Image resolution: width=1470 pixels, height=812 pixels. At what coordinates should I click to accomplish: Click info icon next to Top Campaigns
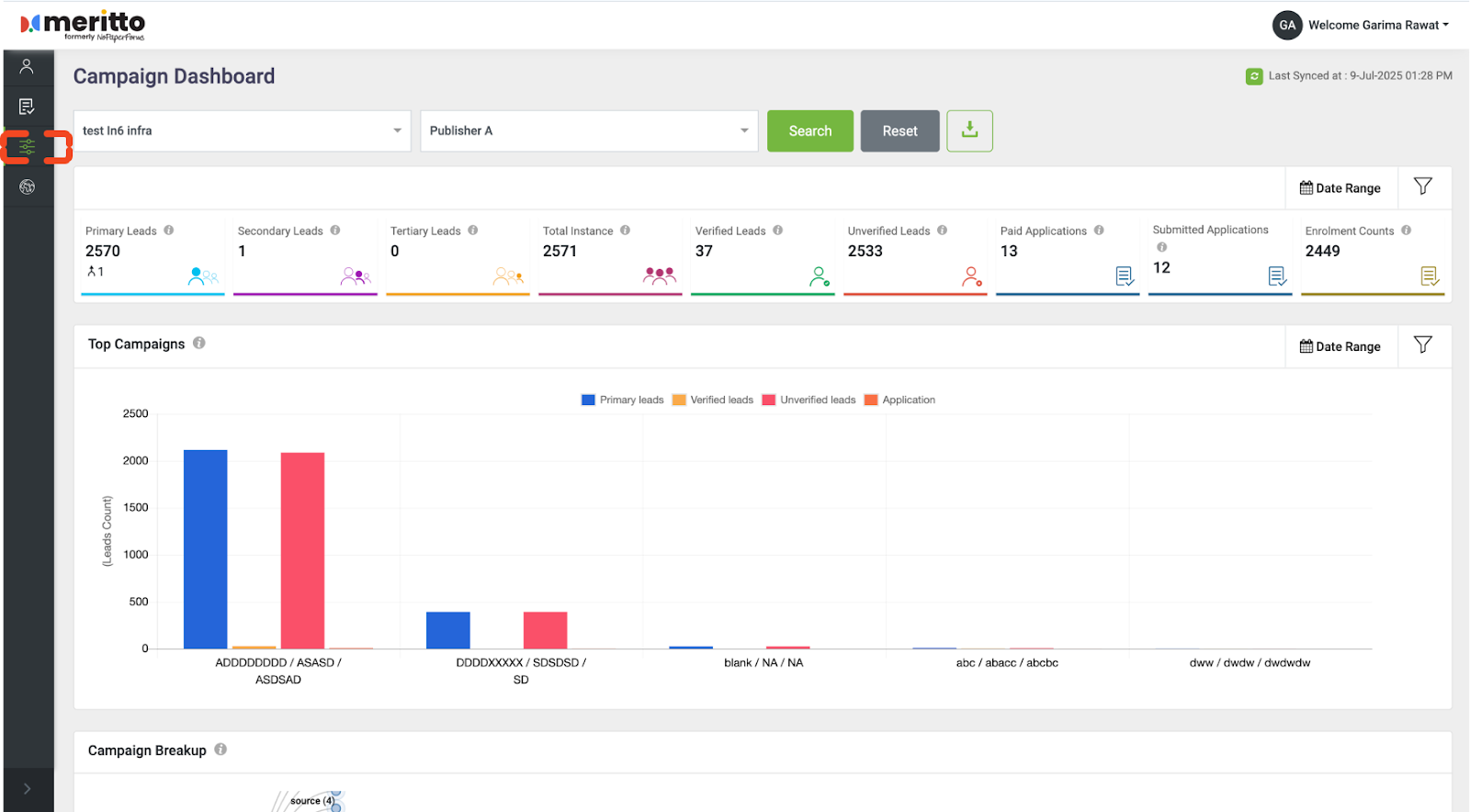point(199,344)
